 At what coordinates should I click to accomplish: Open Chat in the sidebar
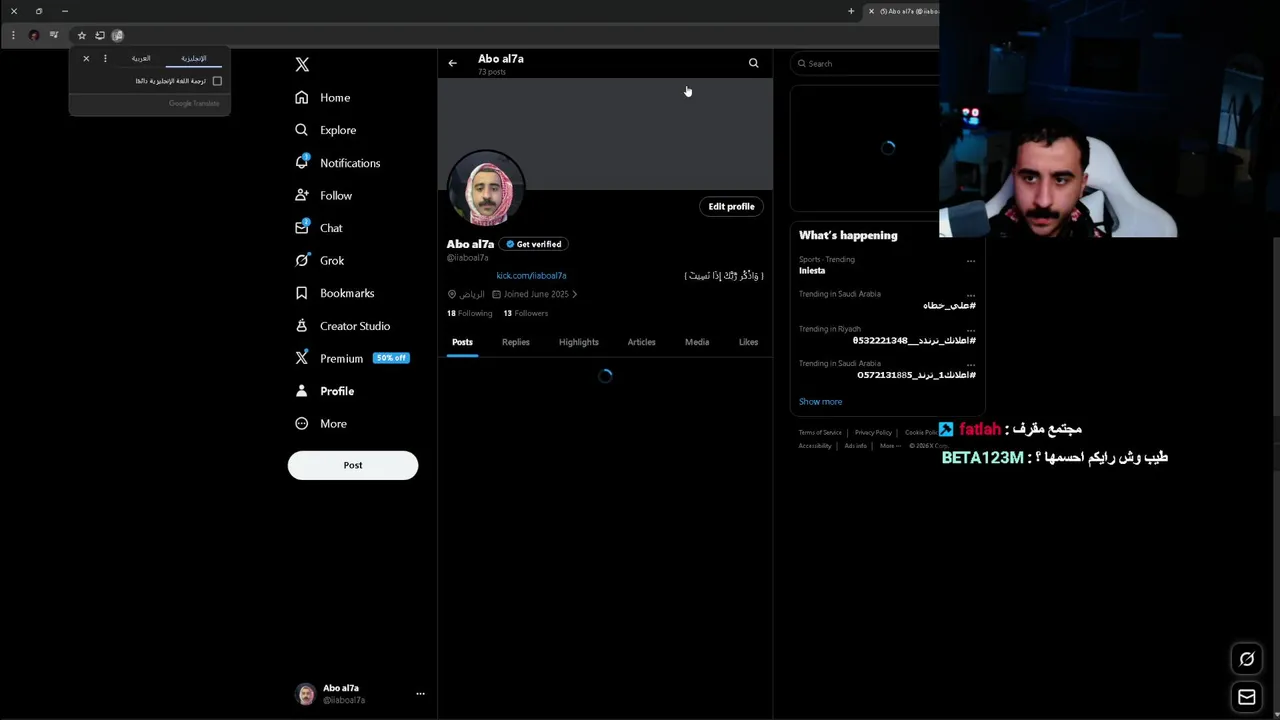coord(319,228)
